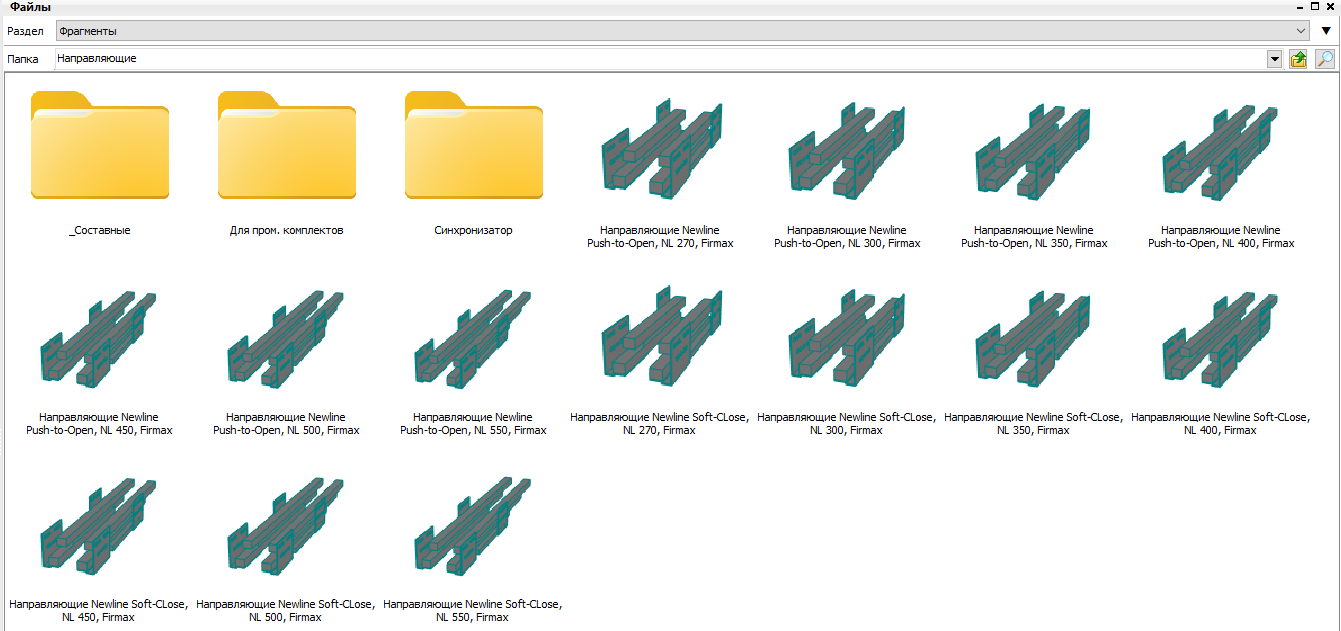
Task: Go up one folder level
Action: pyautogui.click(x=1298, y=59)
